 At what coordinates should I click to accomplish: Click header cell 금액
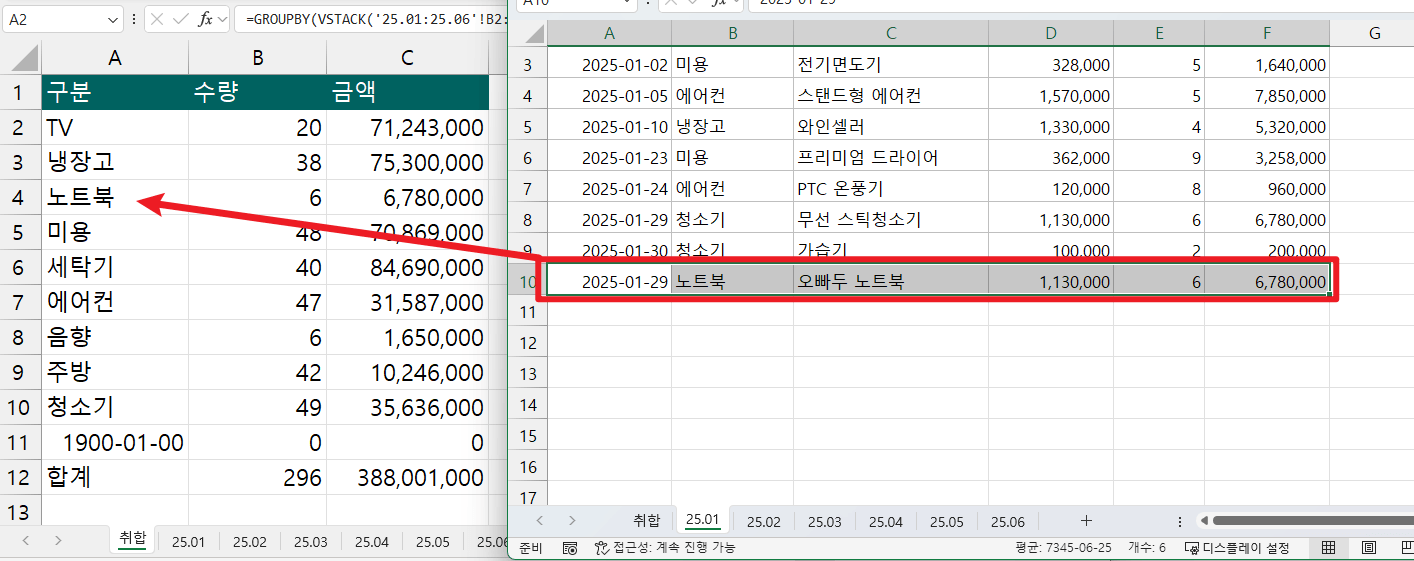coord(407,93)
